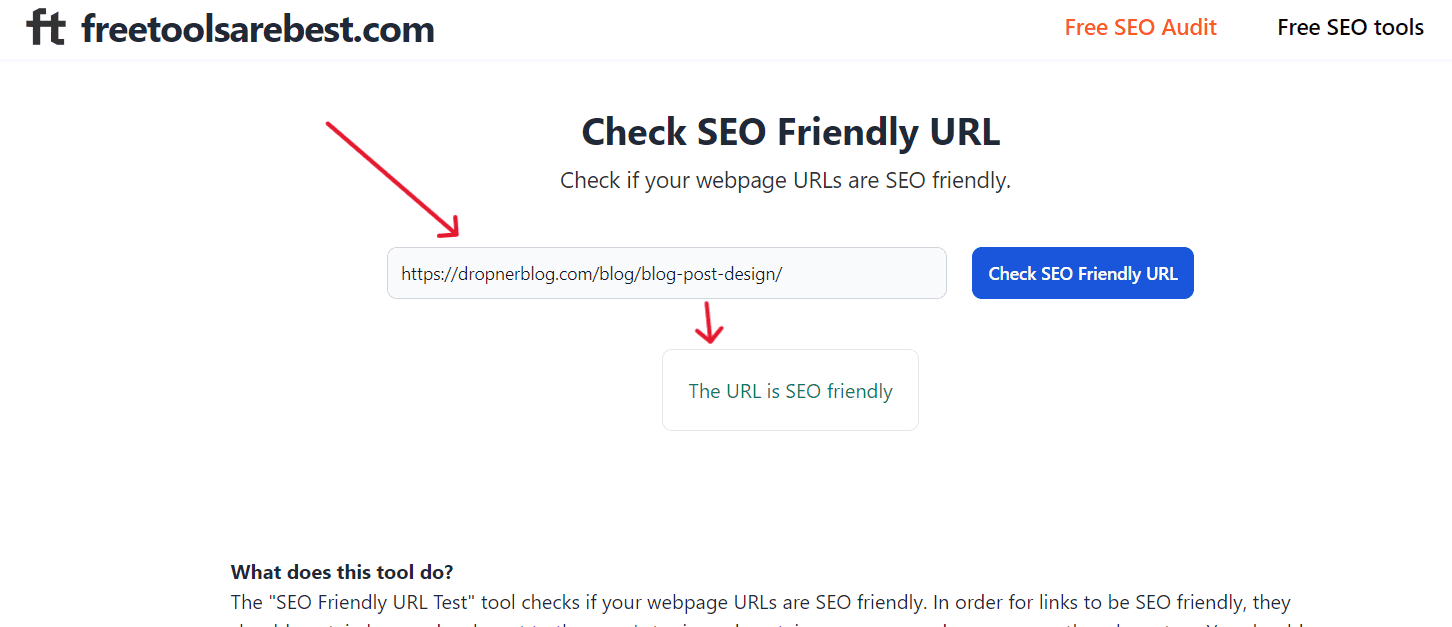
Task: Click the small red arrow above result box
Action: (x=709, y=322)
